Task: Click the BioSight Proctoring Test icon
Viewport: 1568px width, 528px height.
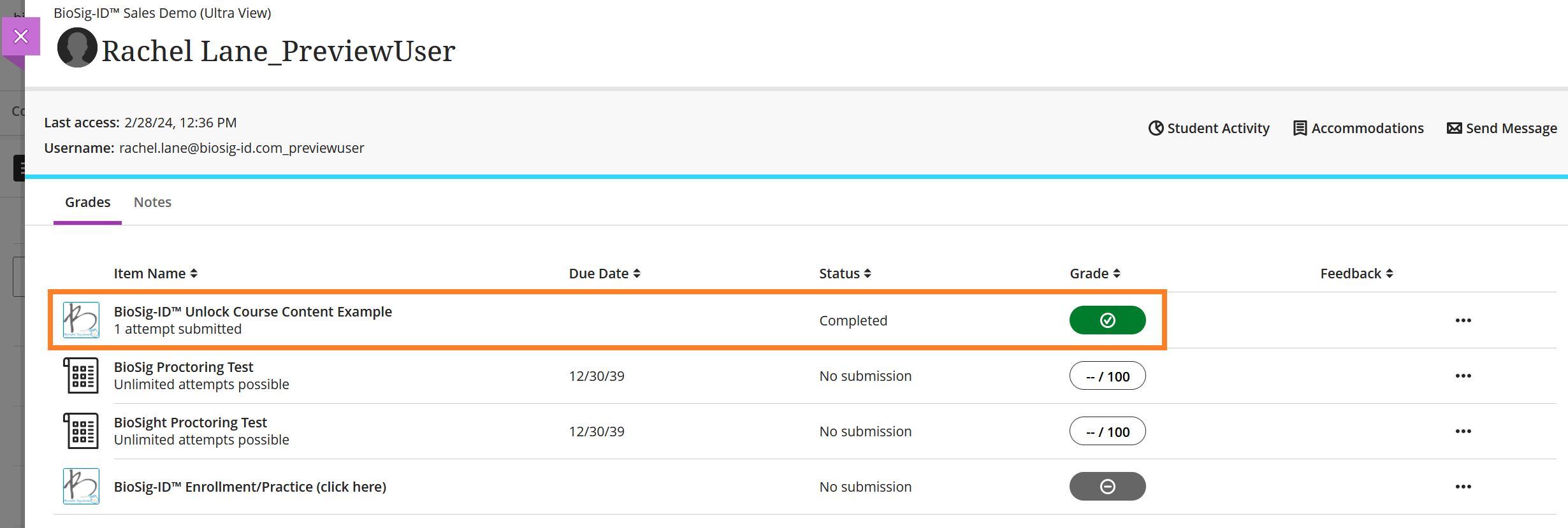Action: pos(81,431)
